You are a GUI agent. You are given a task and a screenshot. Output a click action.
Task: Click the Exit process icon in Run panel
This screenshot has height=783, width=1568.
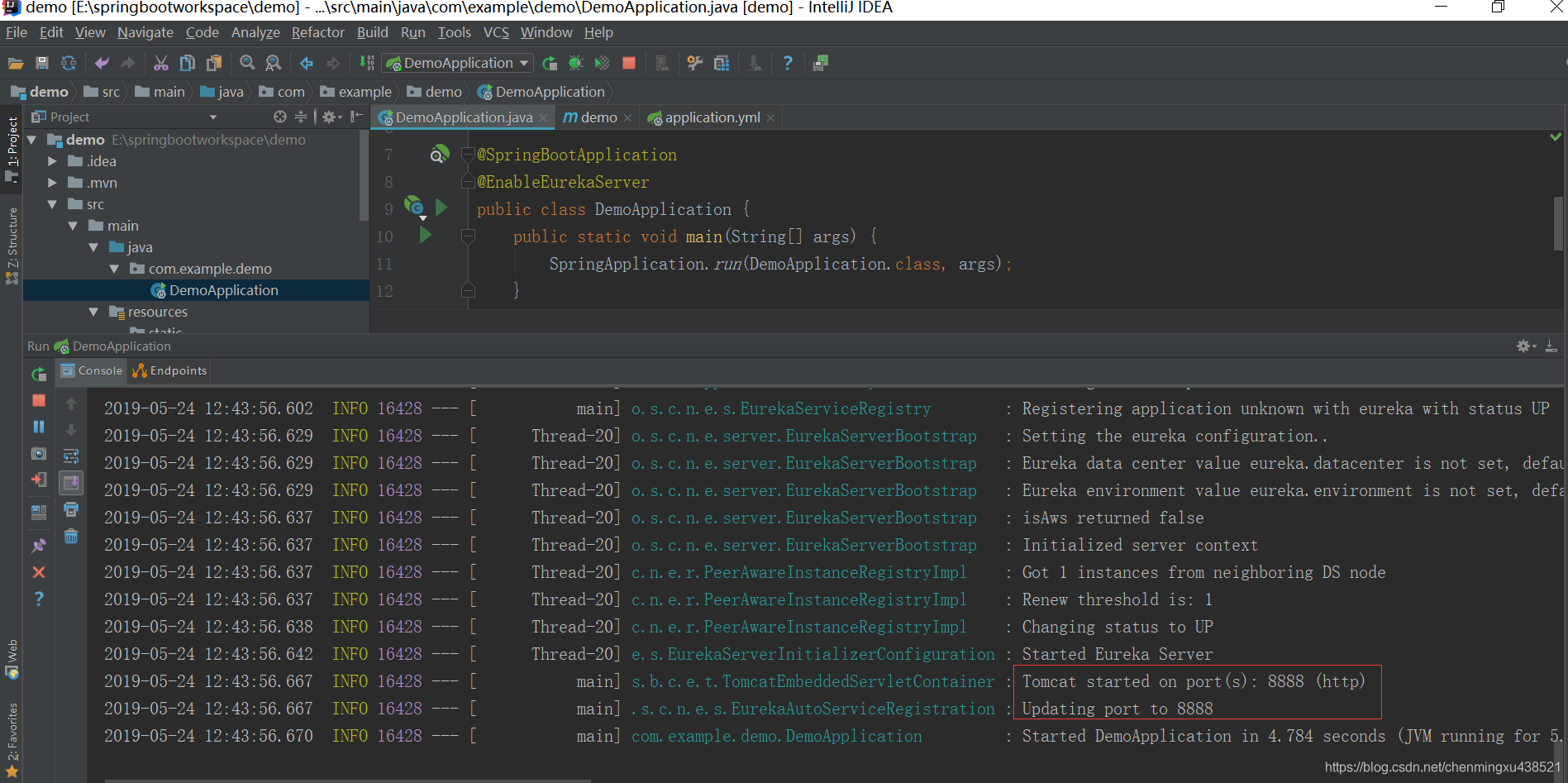39,480
